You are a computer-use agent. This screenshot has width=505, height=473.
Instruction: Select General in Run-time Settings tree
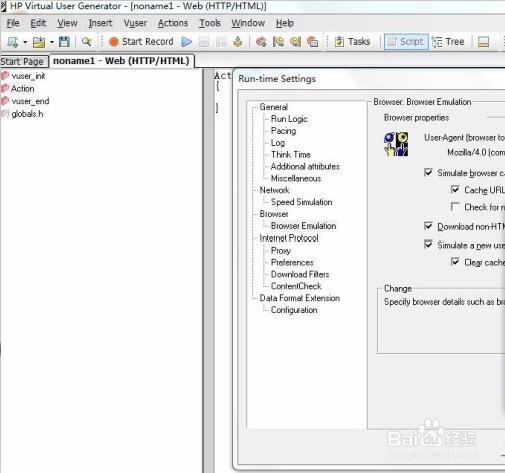pyautogui.click(x=274, y=107)
